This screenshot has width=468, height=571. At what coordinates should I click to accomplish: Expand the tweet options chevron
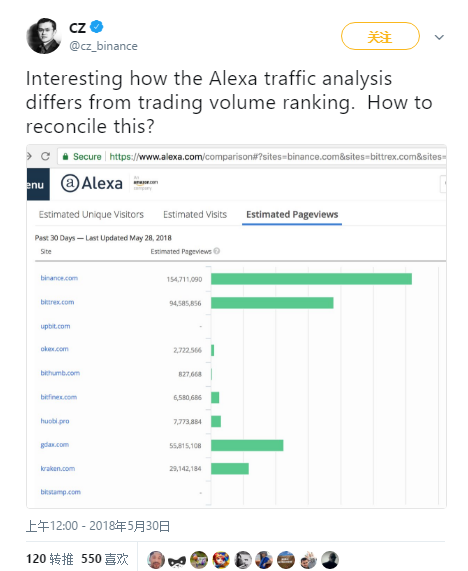[439, 37]
